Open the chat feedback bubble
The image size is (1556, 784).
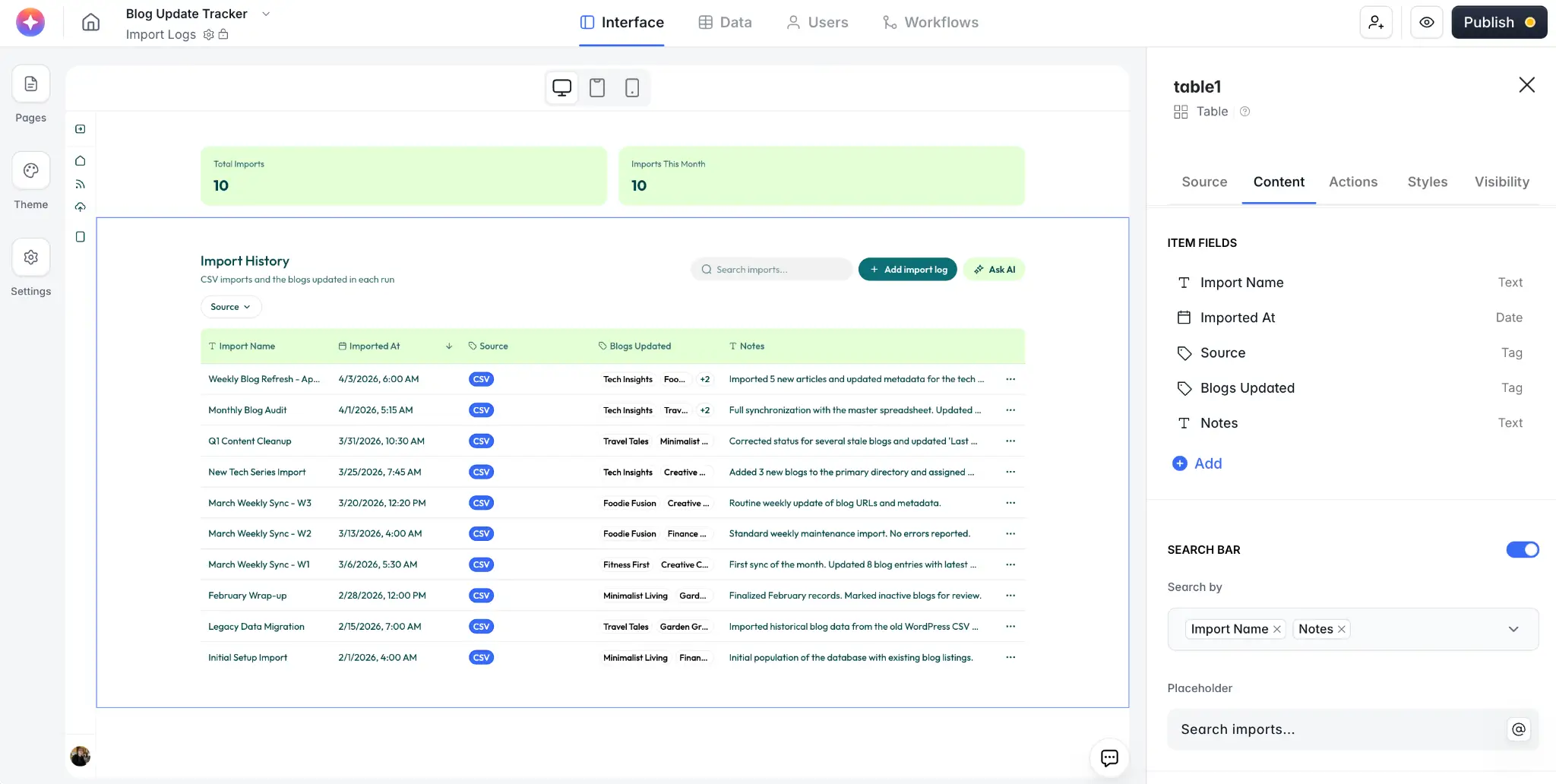point(1109,757)
